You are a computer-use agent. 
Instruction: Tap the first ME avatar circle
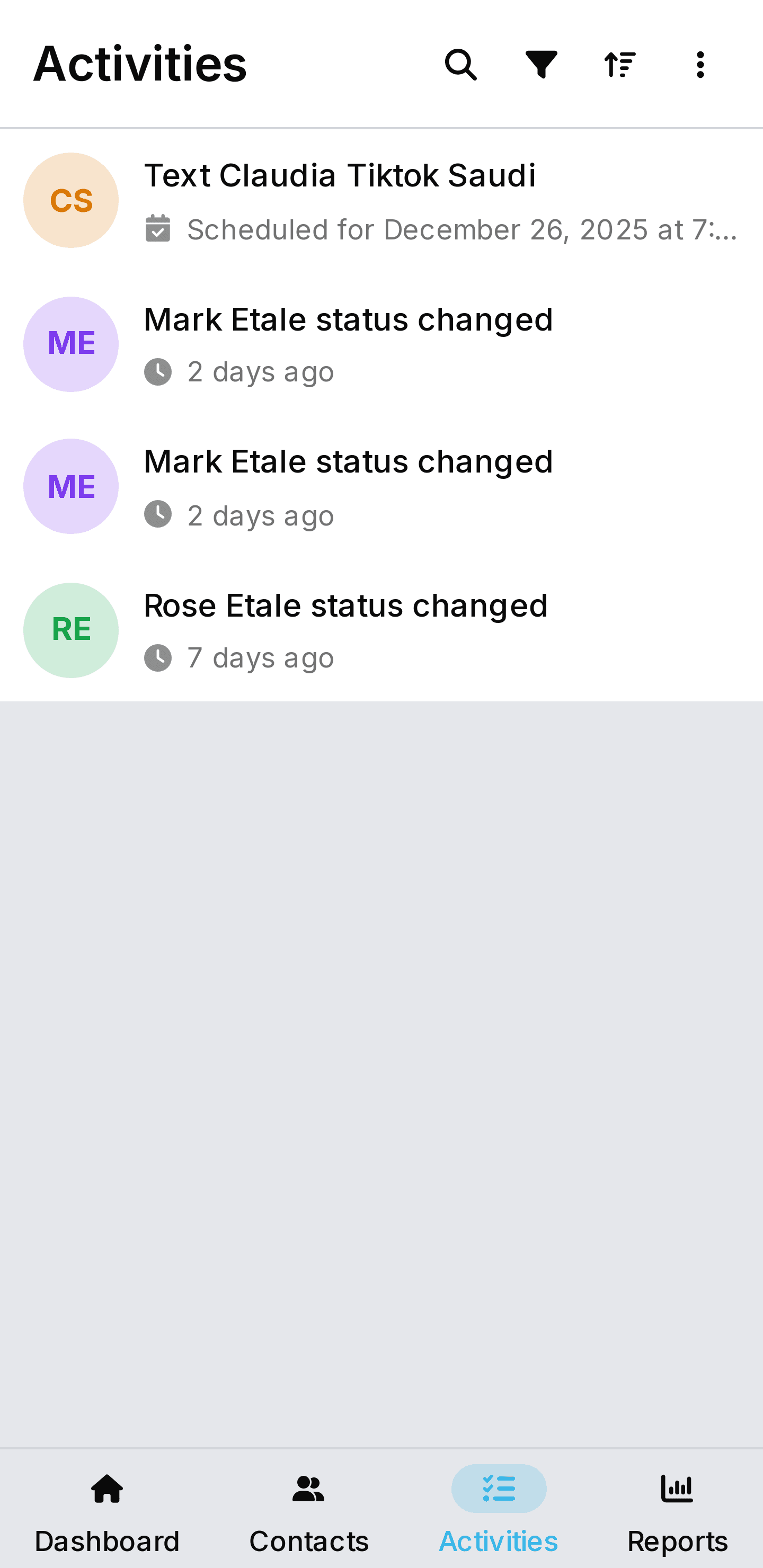(x=71, y=344)
